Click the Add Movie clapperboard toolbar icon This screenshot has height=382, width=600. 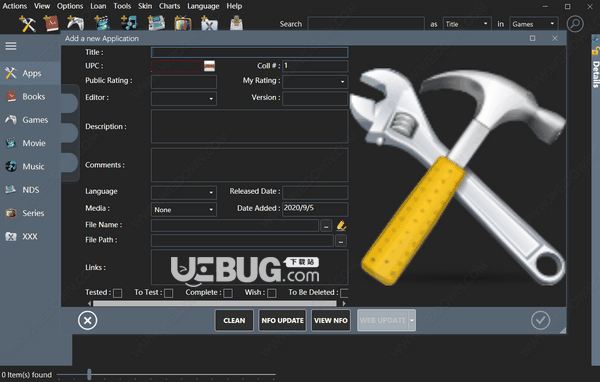point(102,23)
